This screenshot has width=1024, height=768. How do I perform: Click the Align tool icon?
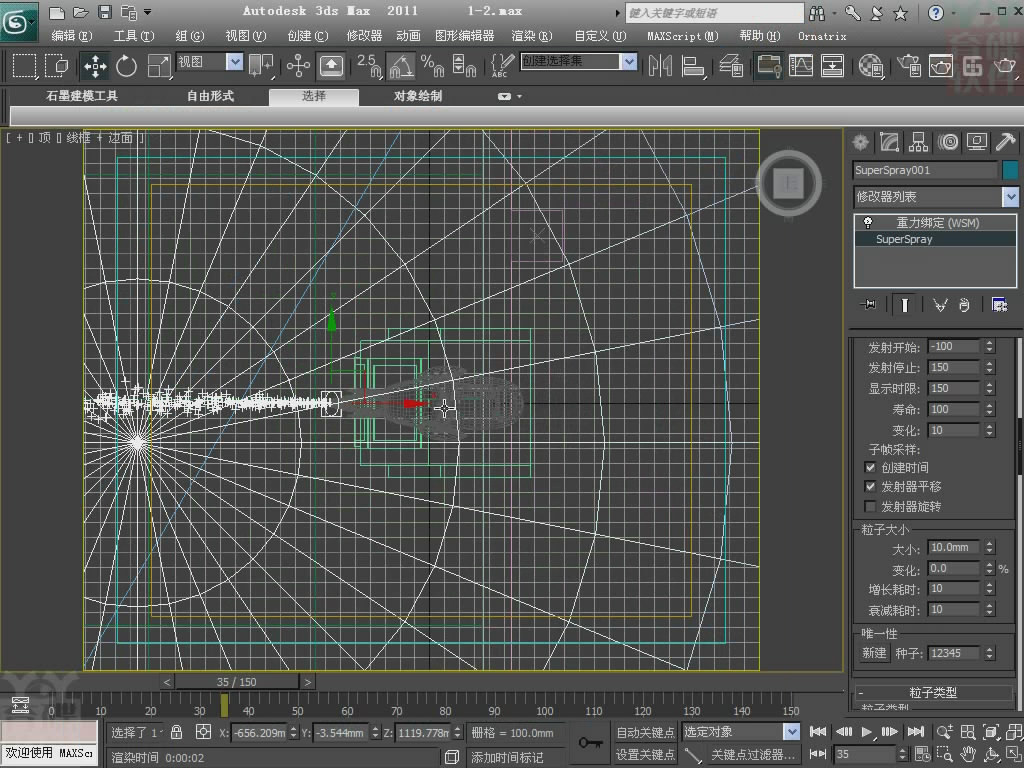point(692,66)
